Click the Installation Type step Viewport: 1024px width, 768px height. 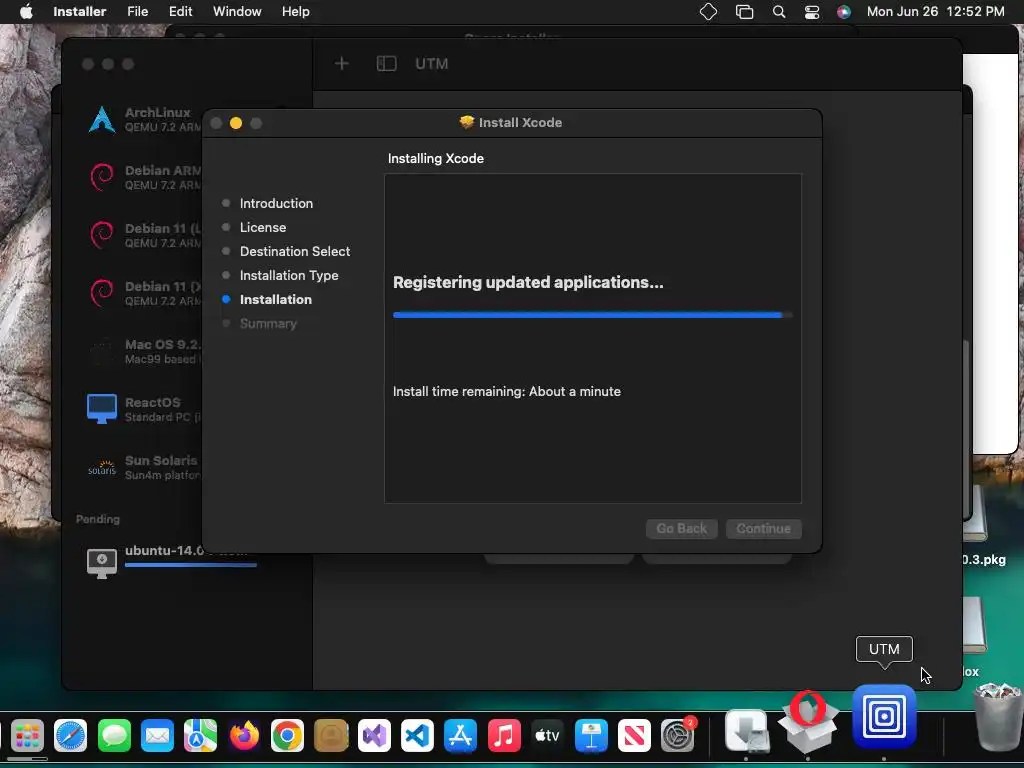(289, 276)
